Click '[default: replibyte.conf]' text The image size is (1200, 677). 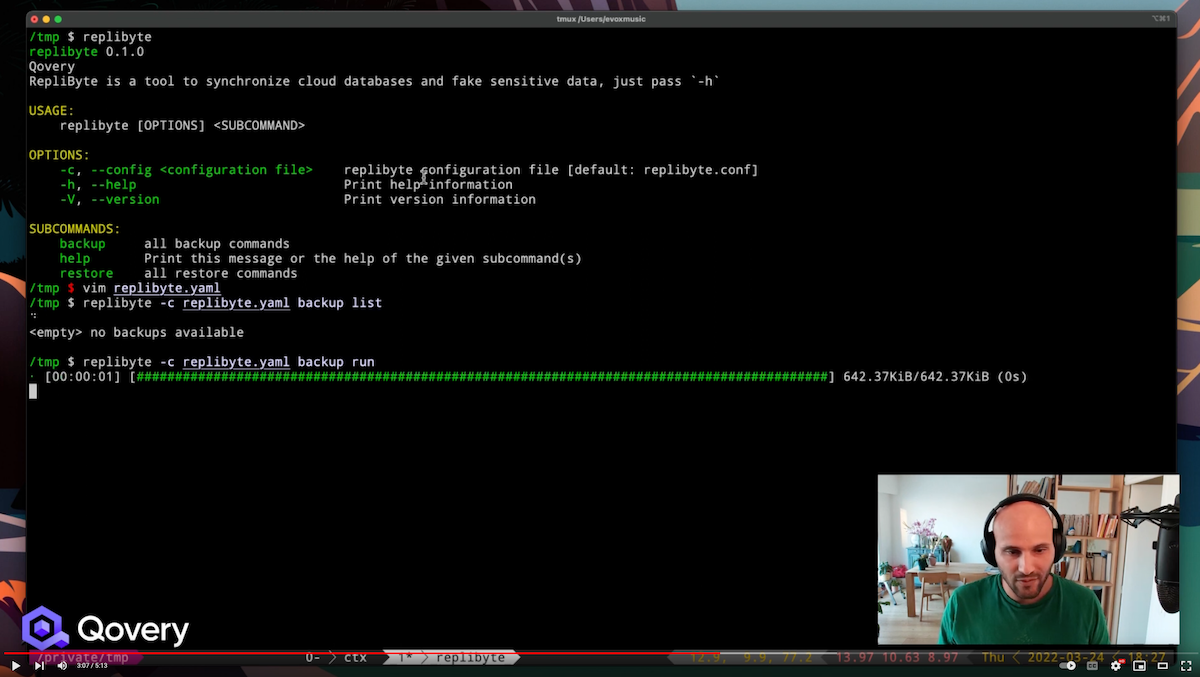point(663,170)
